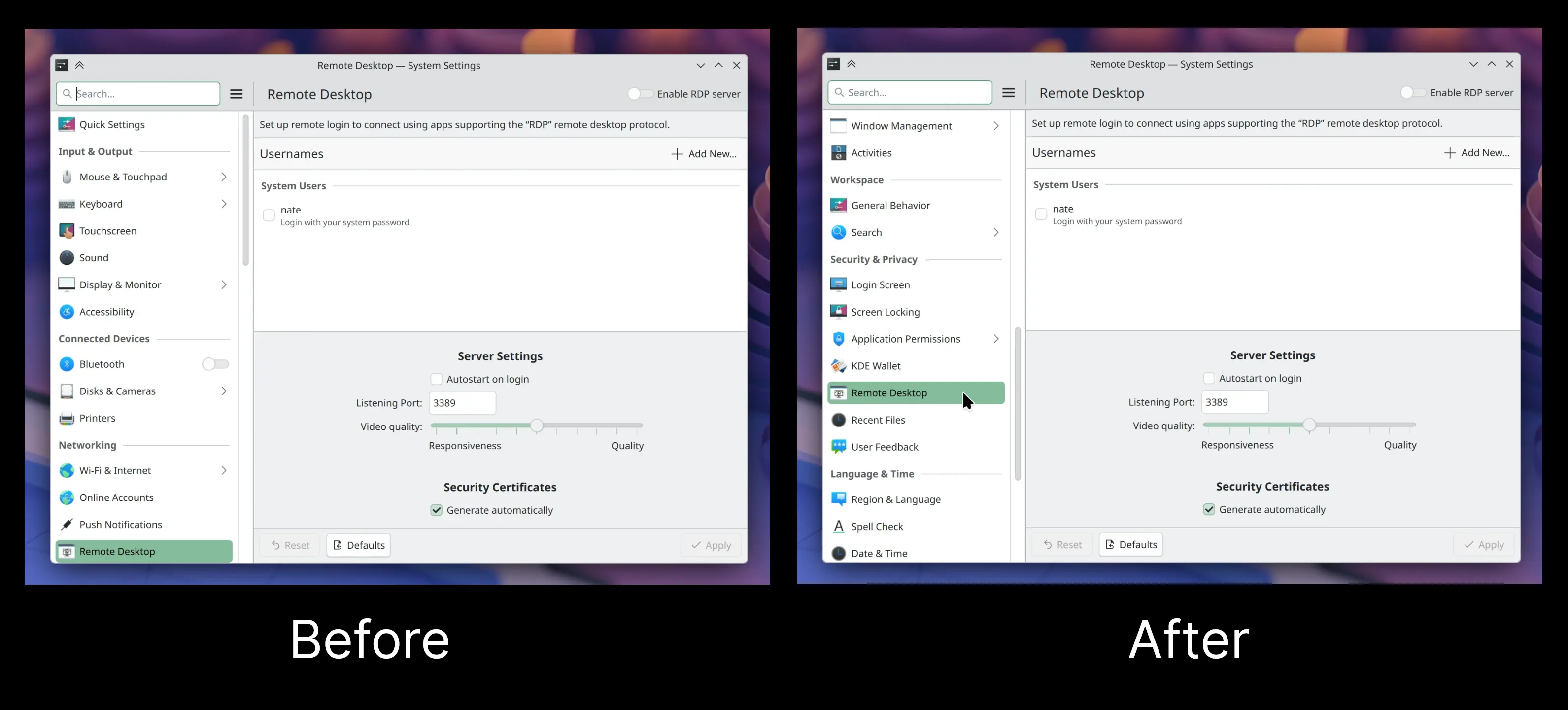Toggle Enable RDP server in Before window
This screenshot has width=1568, height=710.
[640, 94]
